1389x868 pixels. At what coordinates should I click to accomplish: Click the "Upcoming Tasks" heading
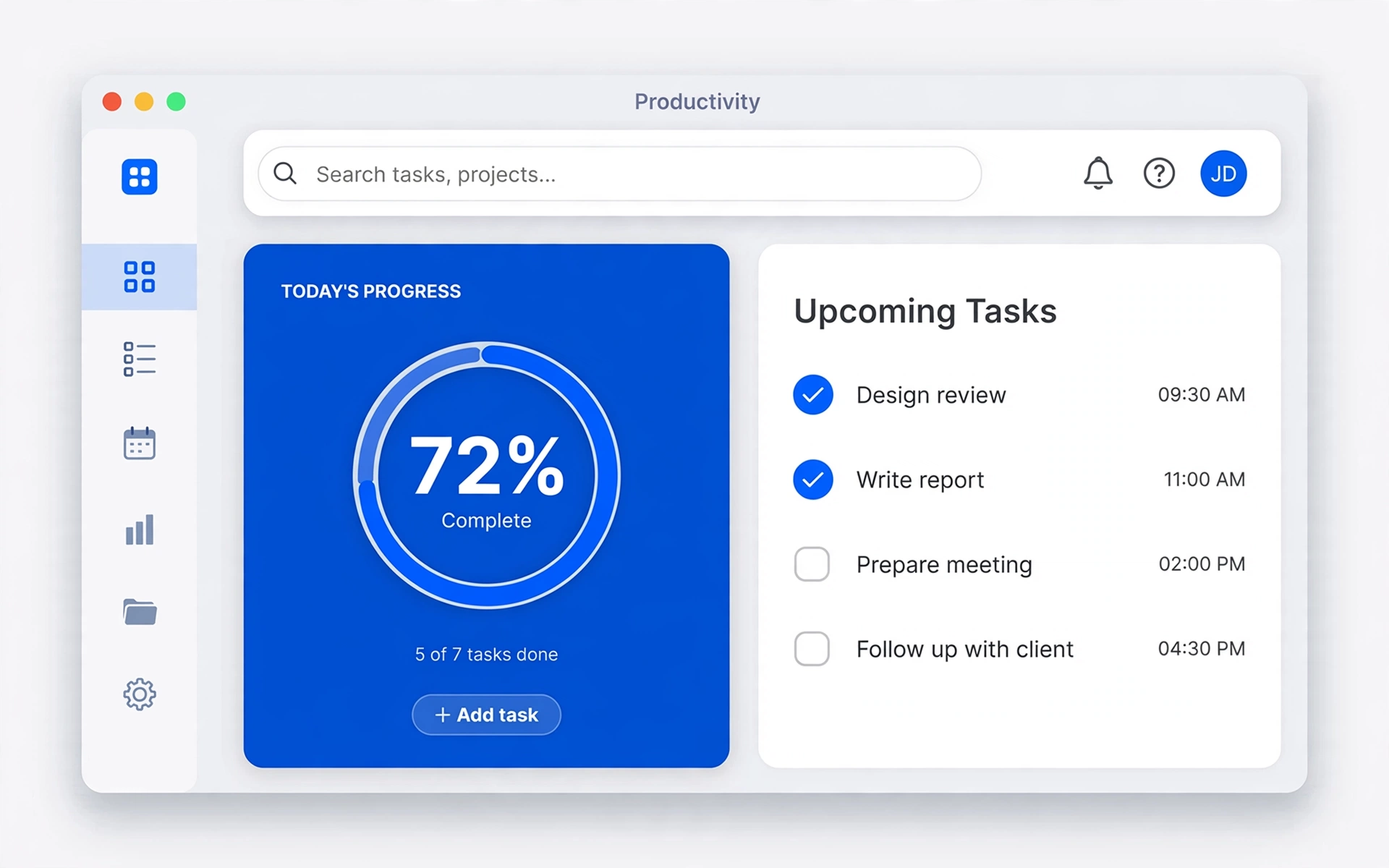click(925, 312)
